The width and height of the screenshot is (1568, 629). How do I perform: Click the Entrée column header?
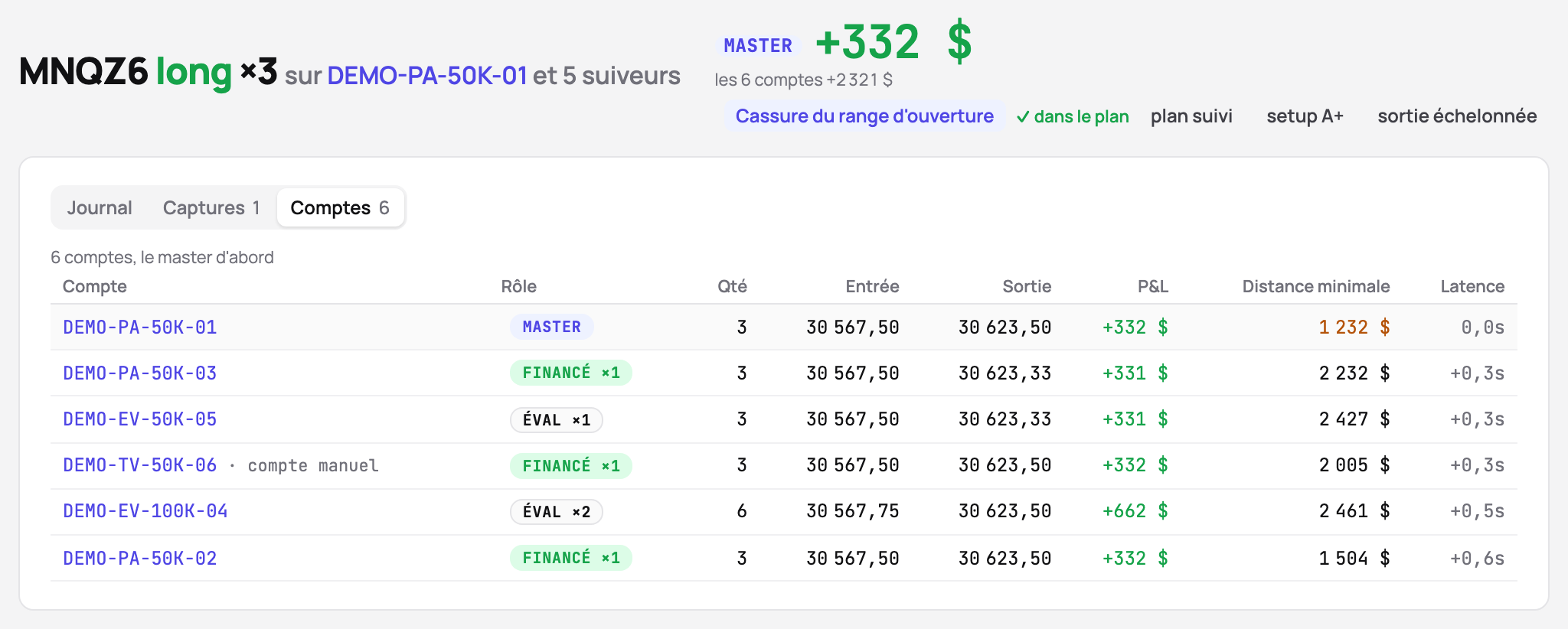click(x=872, y=286)
